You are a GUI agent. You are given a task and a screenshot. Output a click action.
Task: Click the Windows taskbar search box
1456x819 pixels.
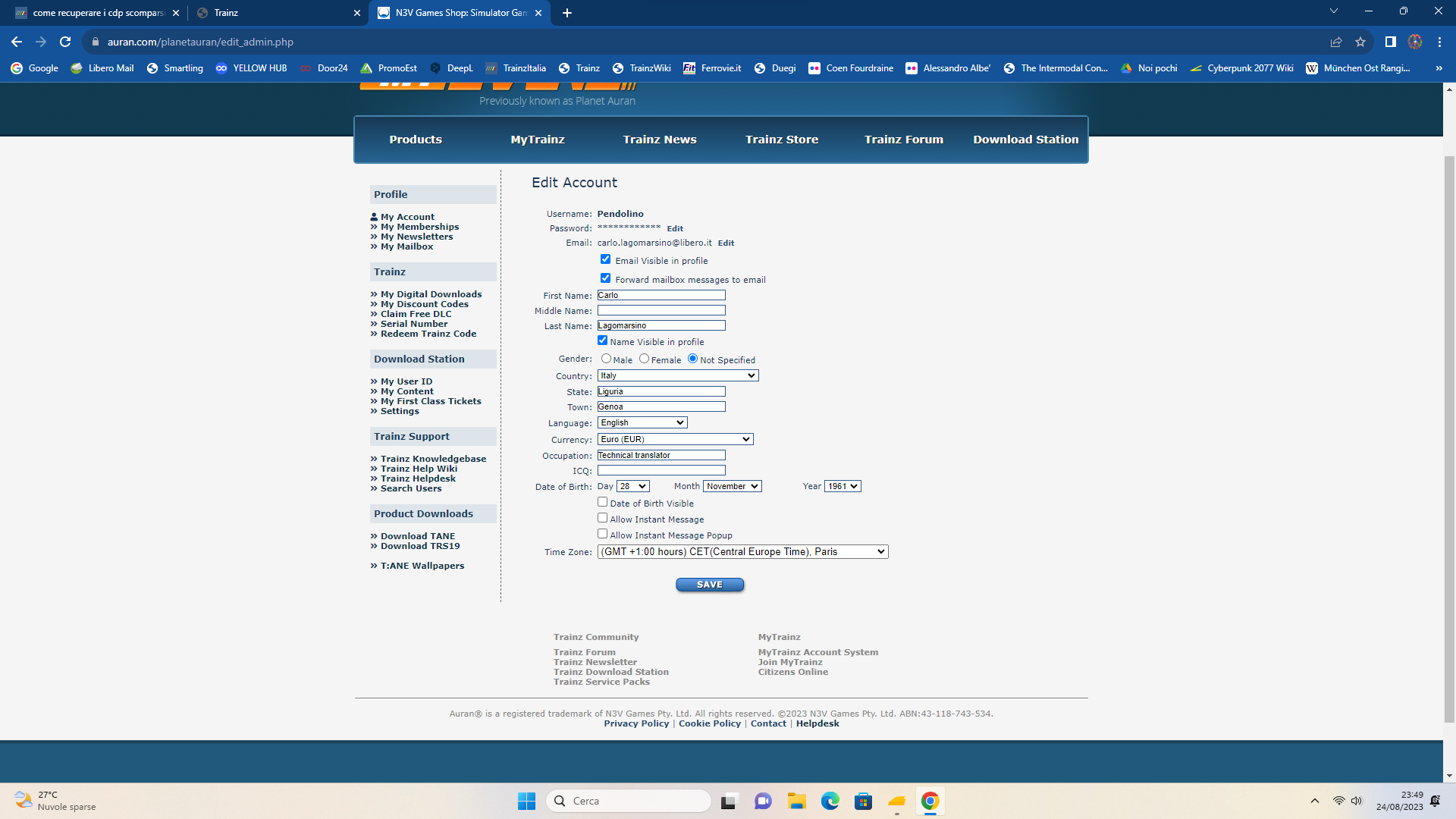629,801
